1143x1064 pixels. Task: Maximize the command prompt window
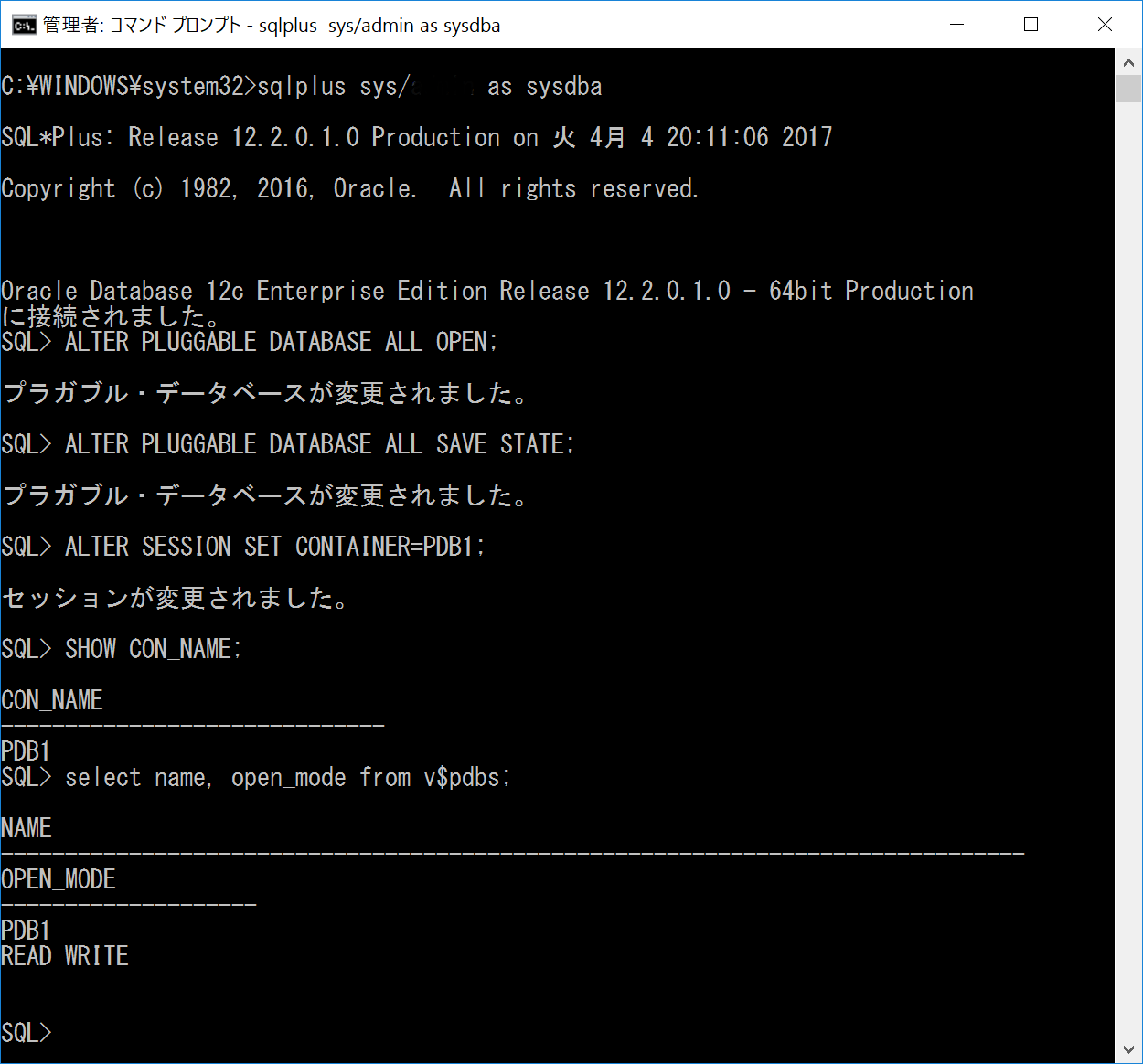(1031, 25)
